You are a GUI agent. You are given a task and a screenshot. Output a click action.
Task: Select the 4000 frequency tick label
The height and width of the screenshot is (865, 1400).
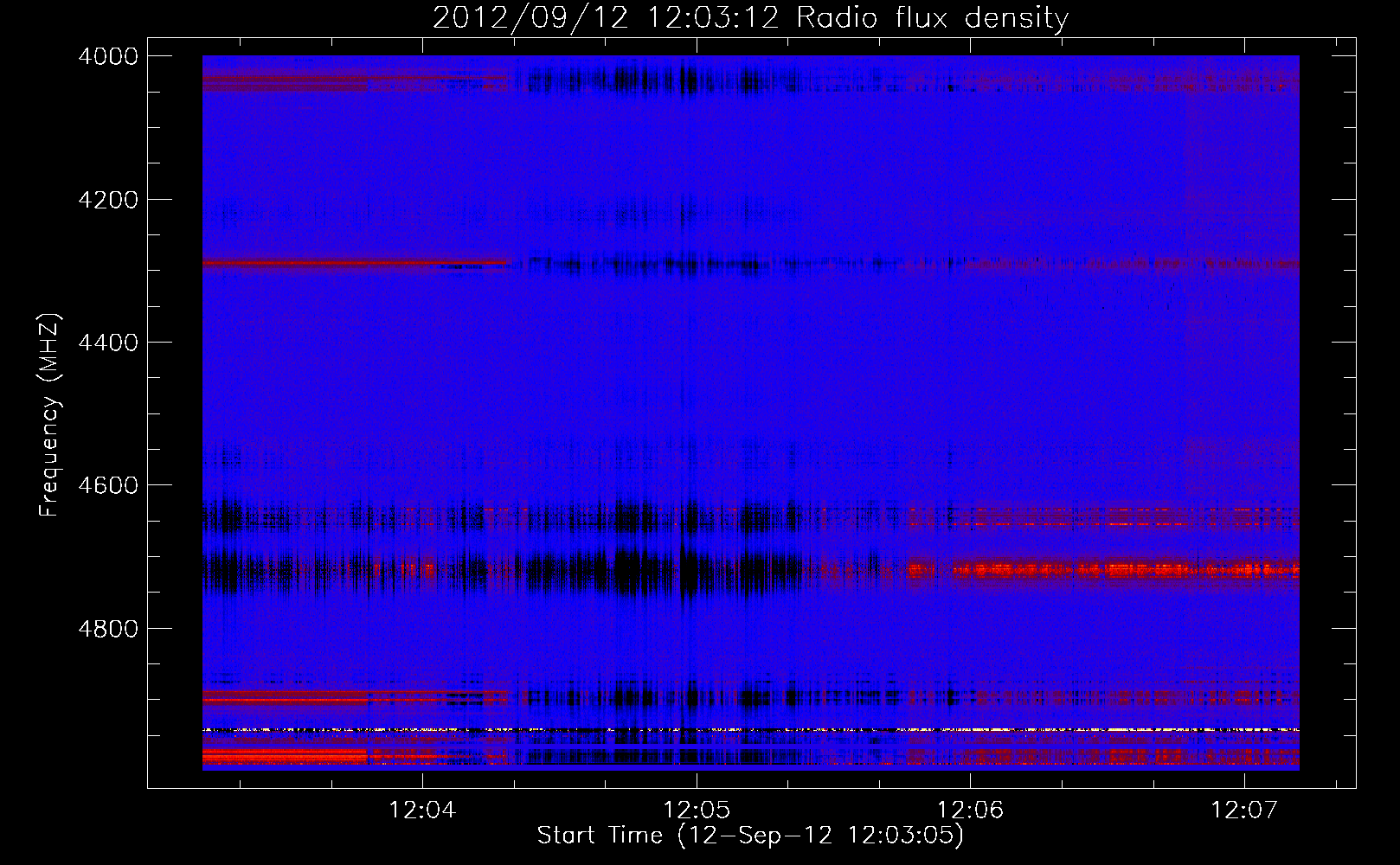coord(108,56)
